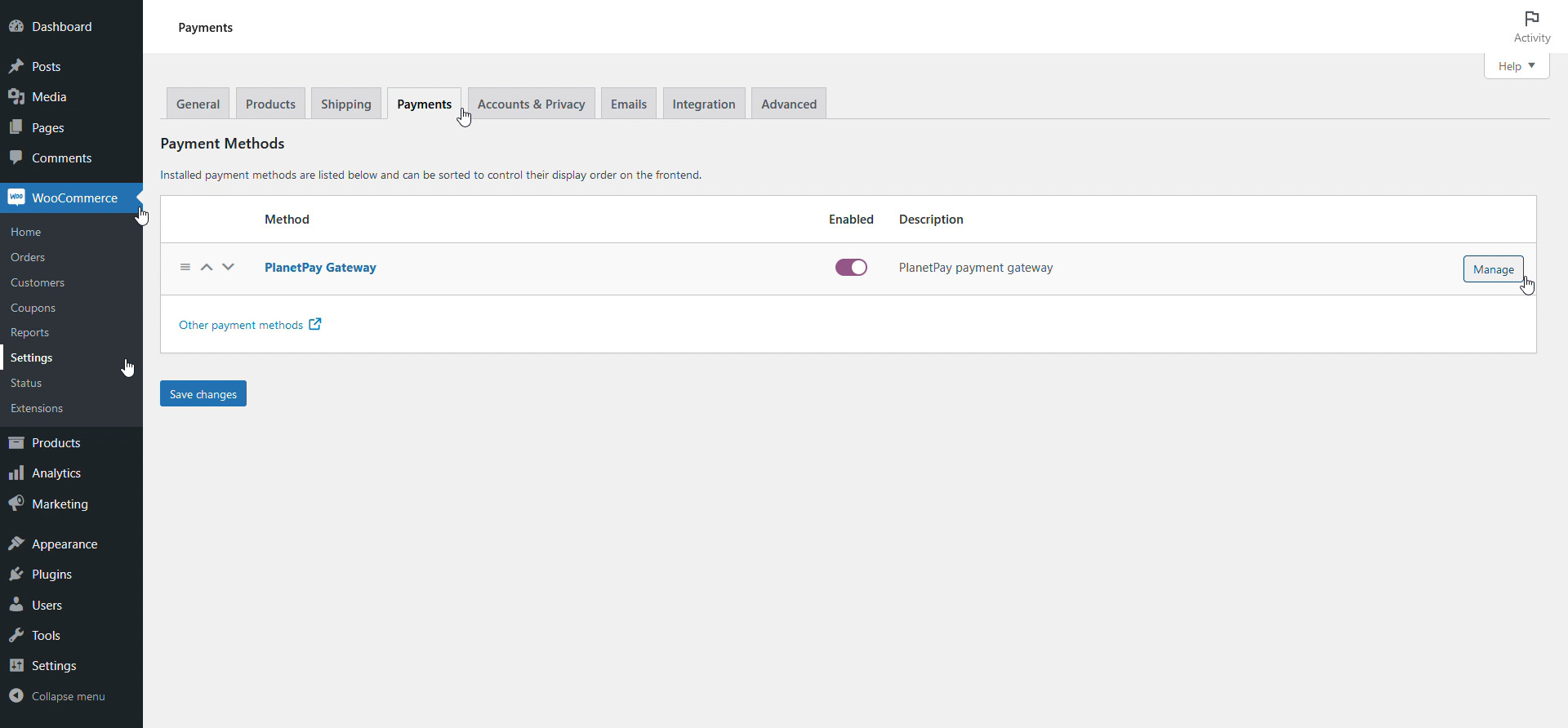Screen dimensions: 1568x728
Task: Select the Payments settings tab
Action: [x=424, y=104]
